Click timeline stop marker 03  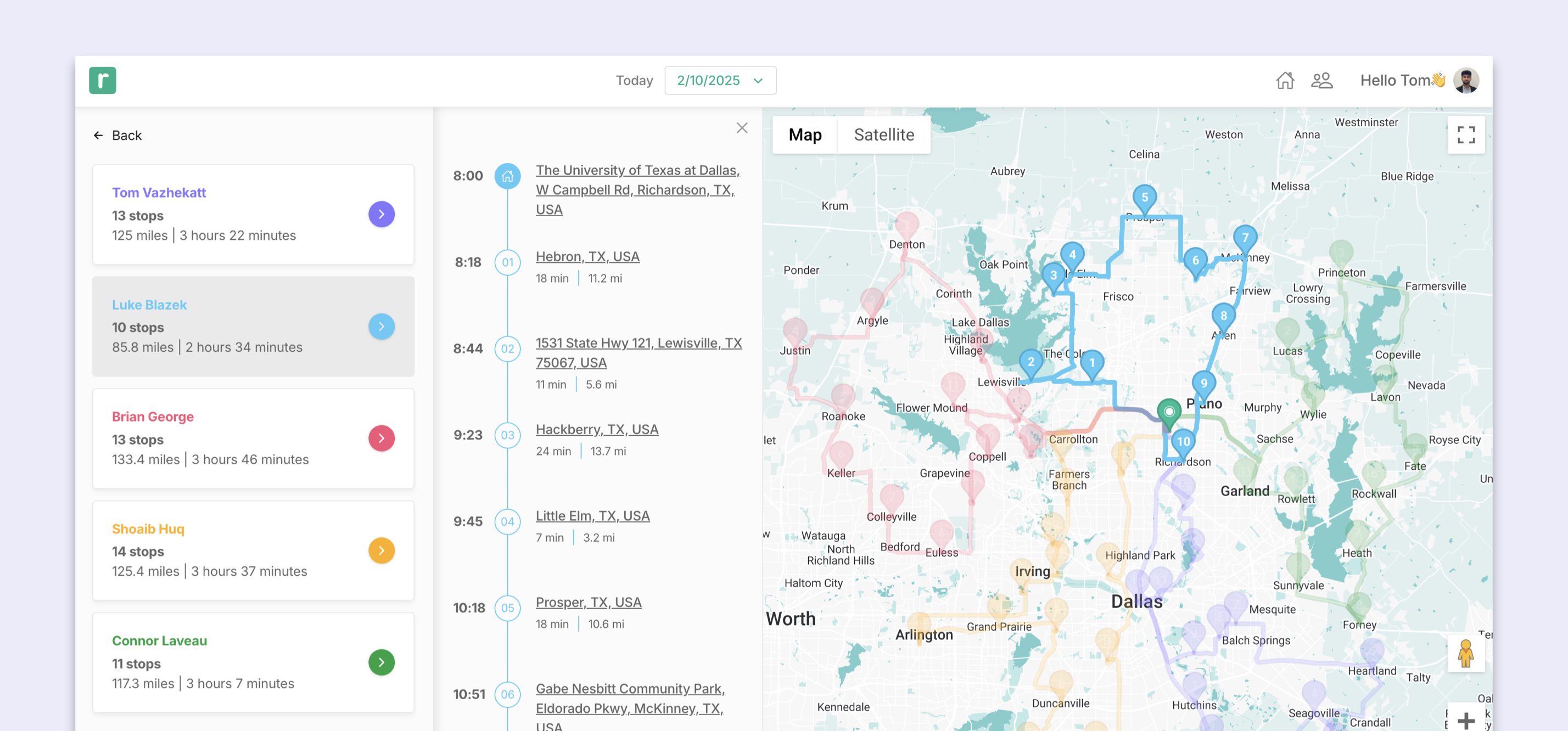[x=507, y=435]
